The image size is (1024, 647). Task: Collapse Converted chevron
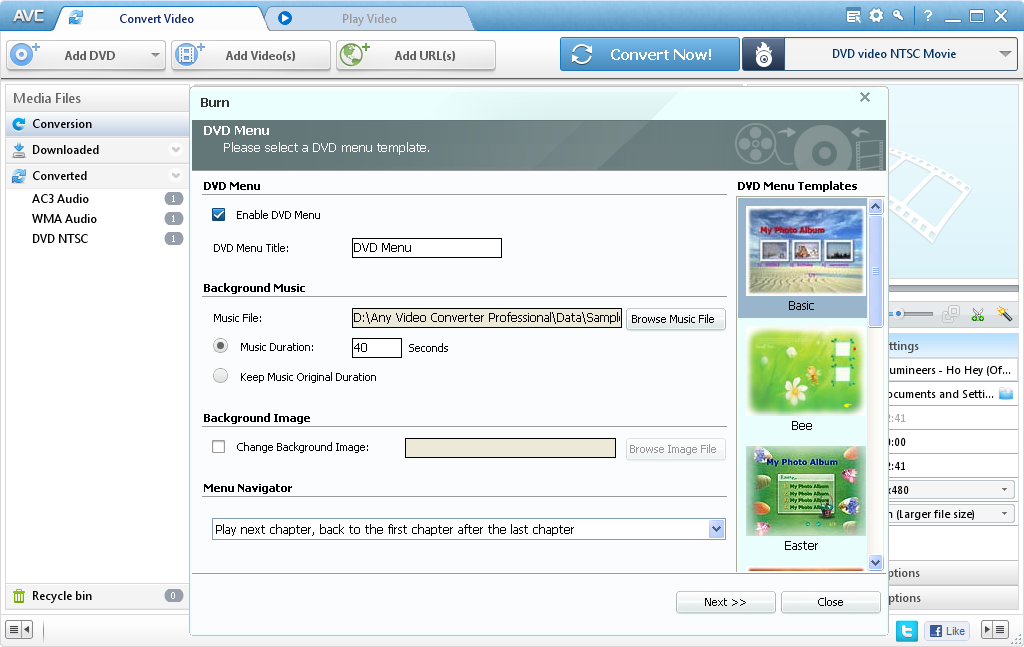(x=176, y=176)
